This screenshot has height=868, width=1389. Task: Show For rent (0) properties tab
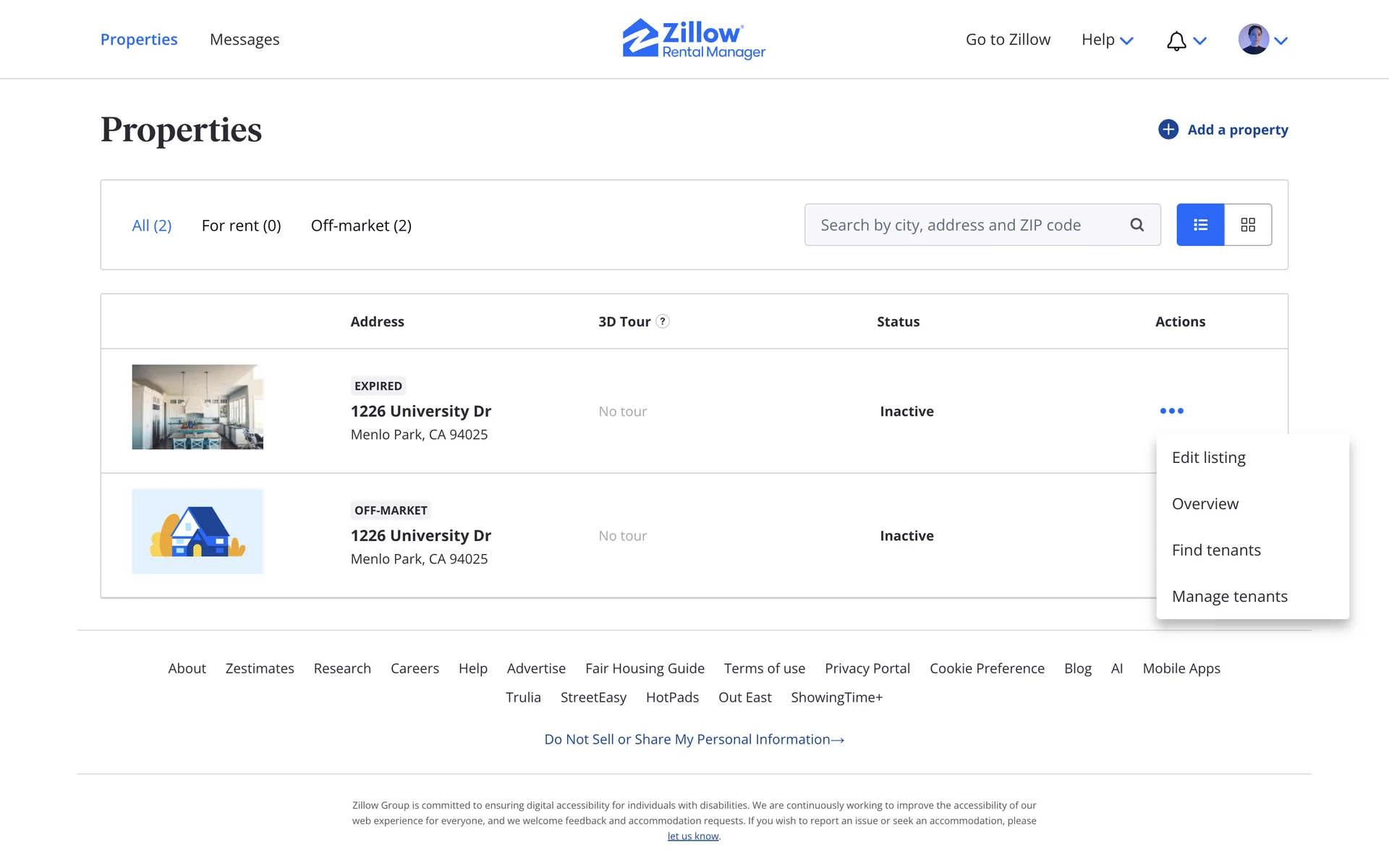241,226
